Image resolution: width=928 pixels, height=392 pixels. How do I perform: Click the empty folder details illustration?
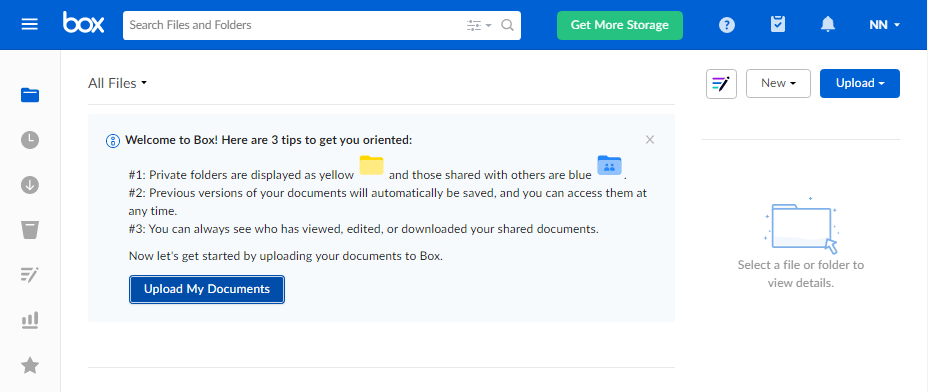(x=801, y=225)
